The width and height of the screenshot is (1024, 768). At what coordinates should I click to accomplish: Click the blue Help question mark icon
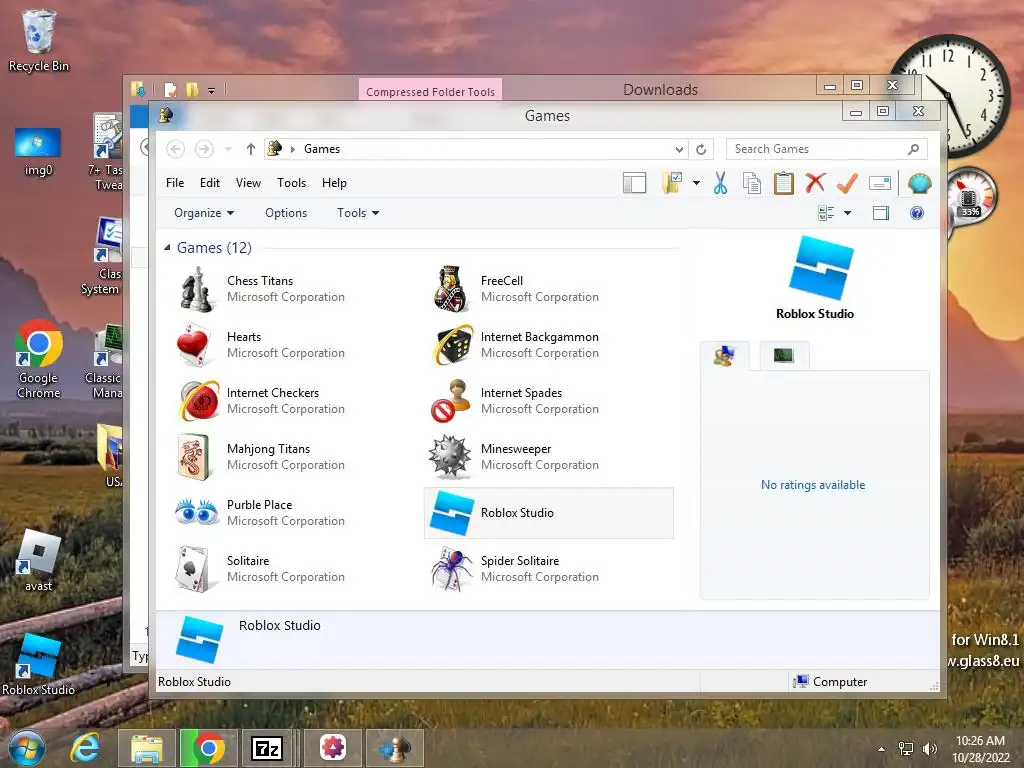pyautogui.click(x=917, y=213)
